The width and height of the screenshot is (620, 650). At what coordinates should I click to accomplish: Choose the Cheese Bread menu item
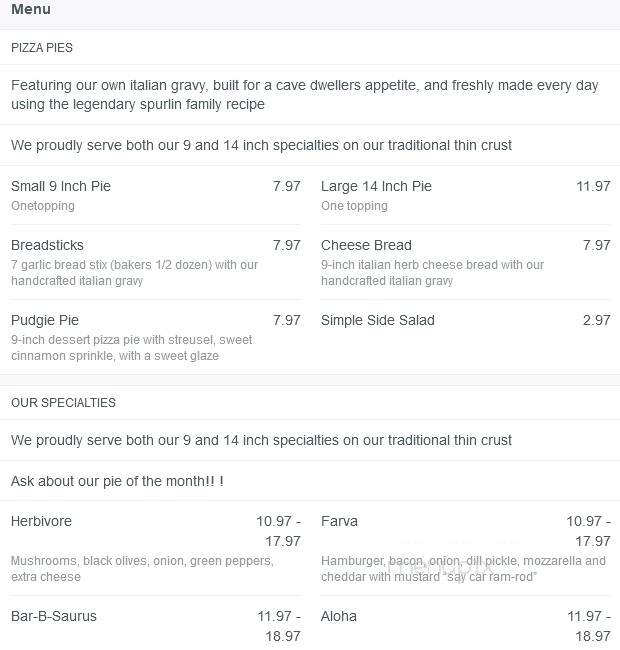coord(366,245)
